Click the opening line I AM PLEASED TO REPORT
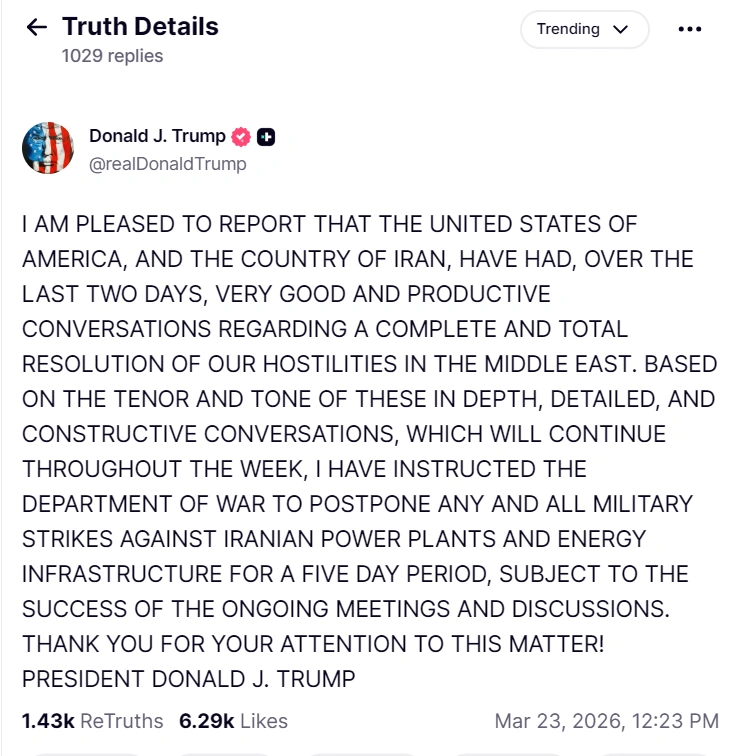This screenshot has height=756, width=737. (160, 224)
